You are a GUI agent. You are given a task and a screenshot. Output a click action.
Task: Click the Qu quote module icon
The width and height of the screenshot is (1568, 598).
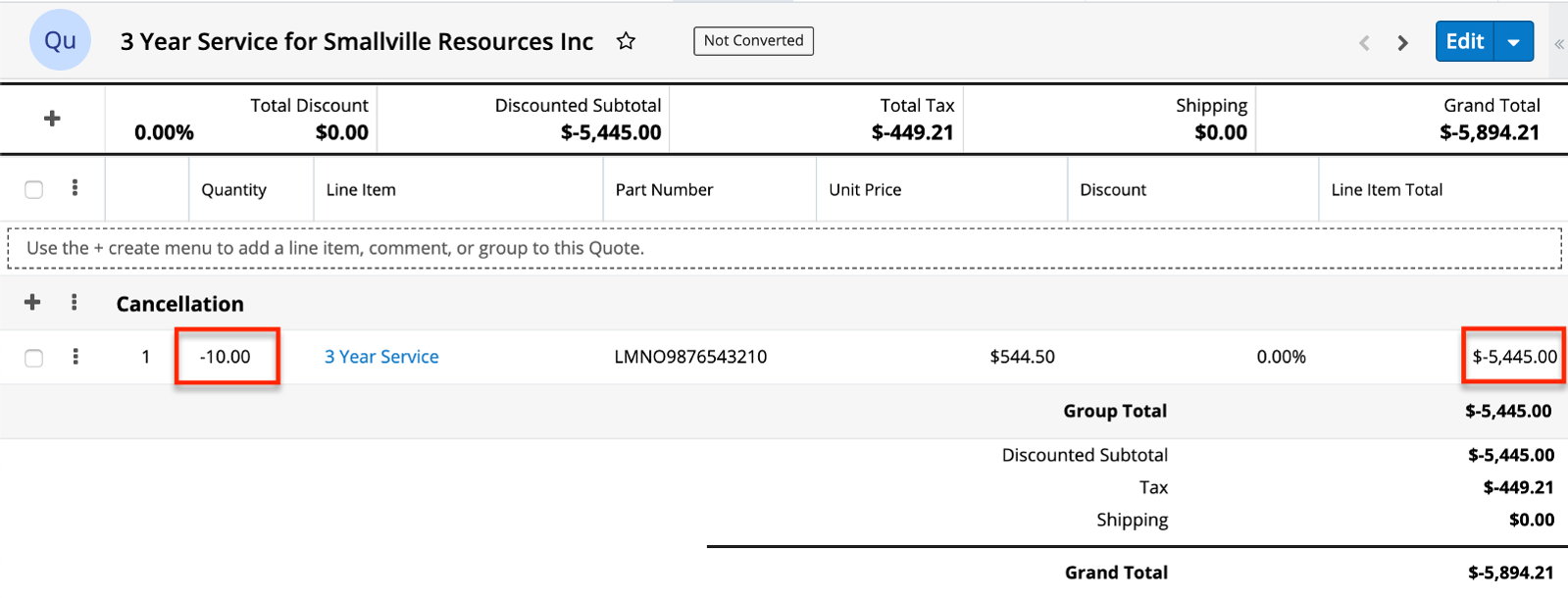(x=60, y=40)
